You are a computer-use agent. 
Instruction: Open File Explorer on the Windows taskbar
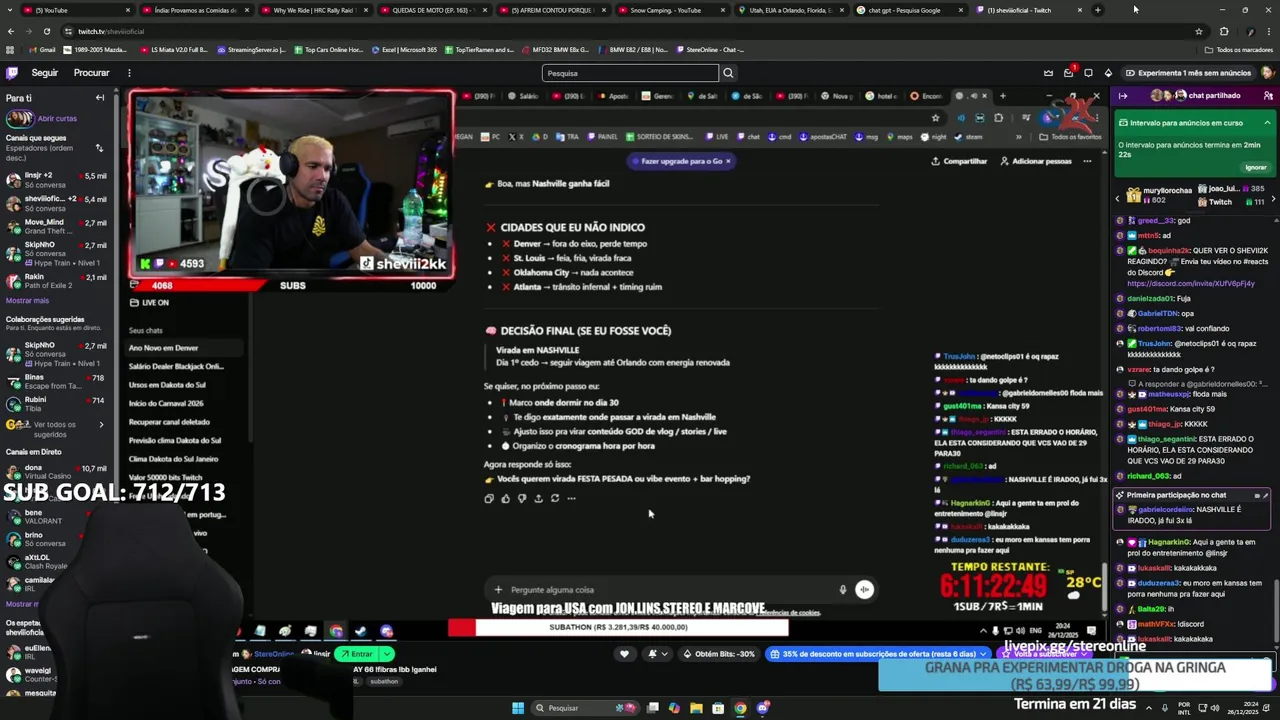point(696,708)
